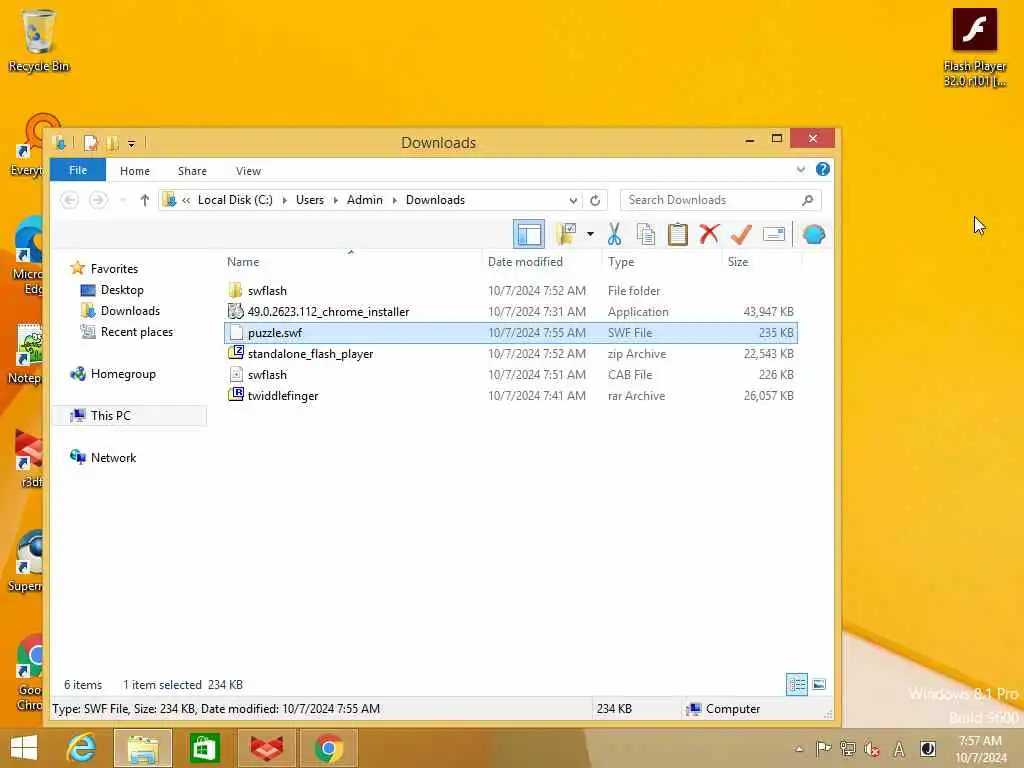Expand the arrow after Users breadcrumb
This screenshot has width=1024, height=768.
coord(336,200)
